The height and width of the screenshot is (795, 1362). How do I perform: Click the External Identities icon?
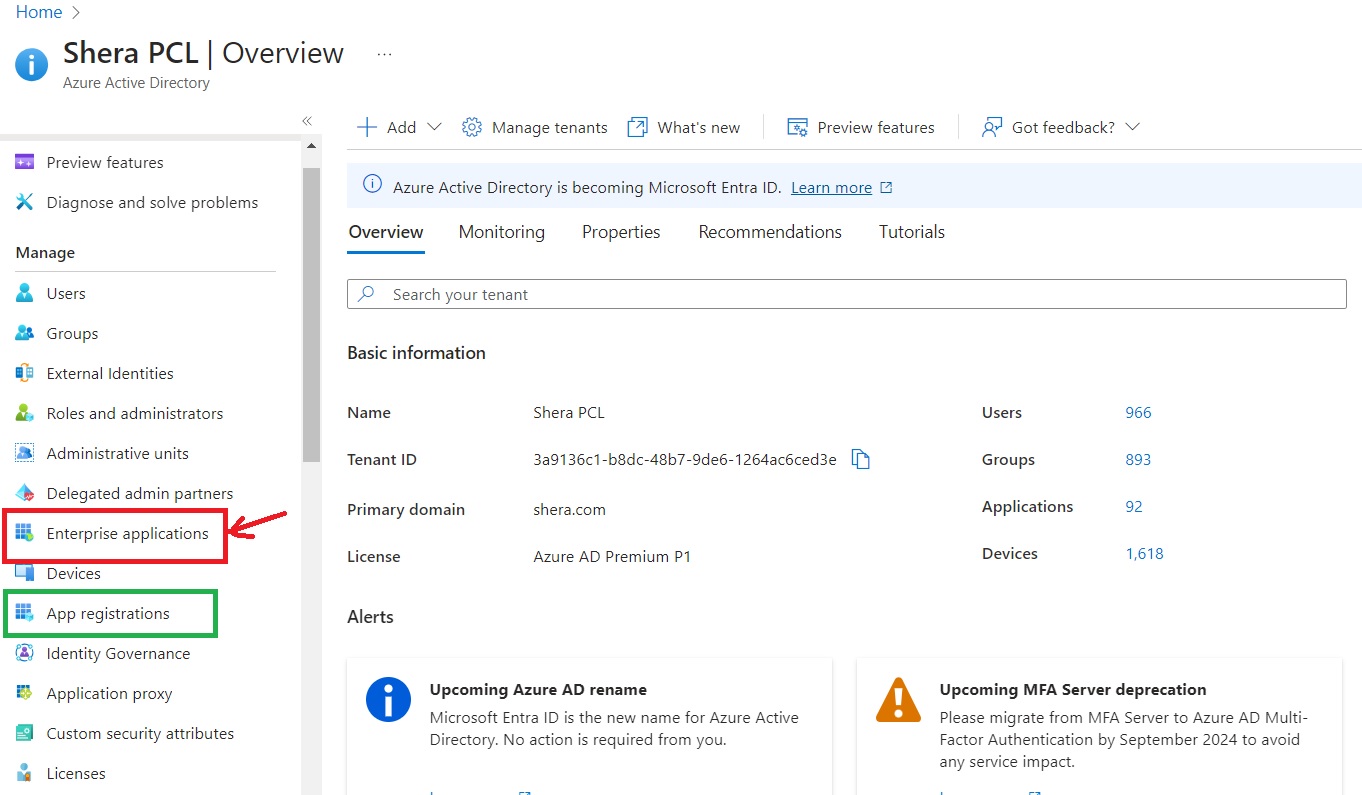click(x=25, y=373)
